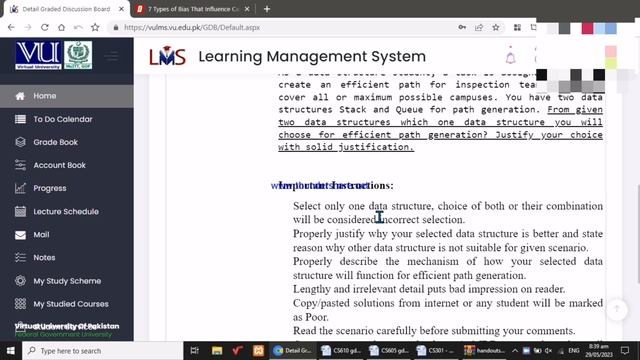Open My Studied Courses link
Viewport: 640px width, 360px height.
71,304
